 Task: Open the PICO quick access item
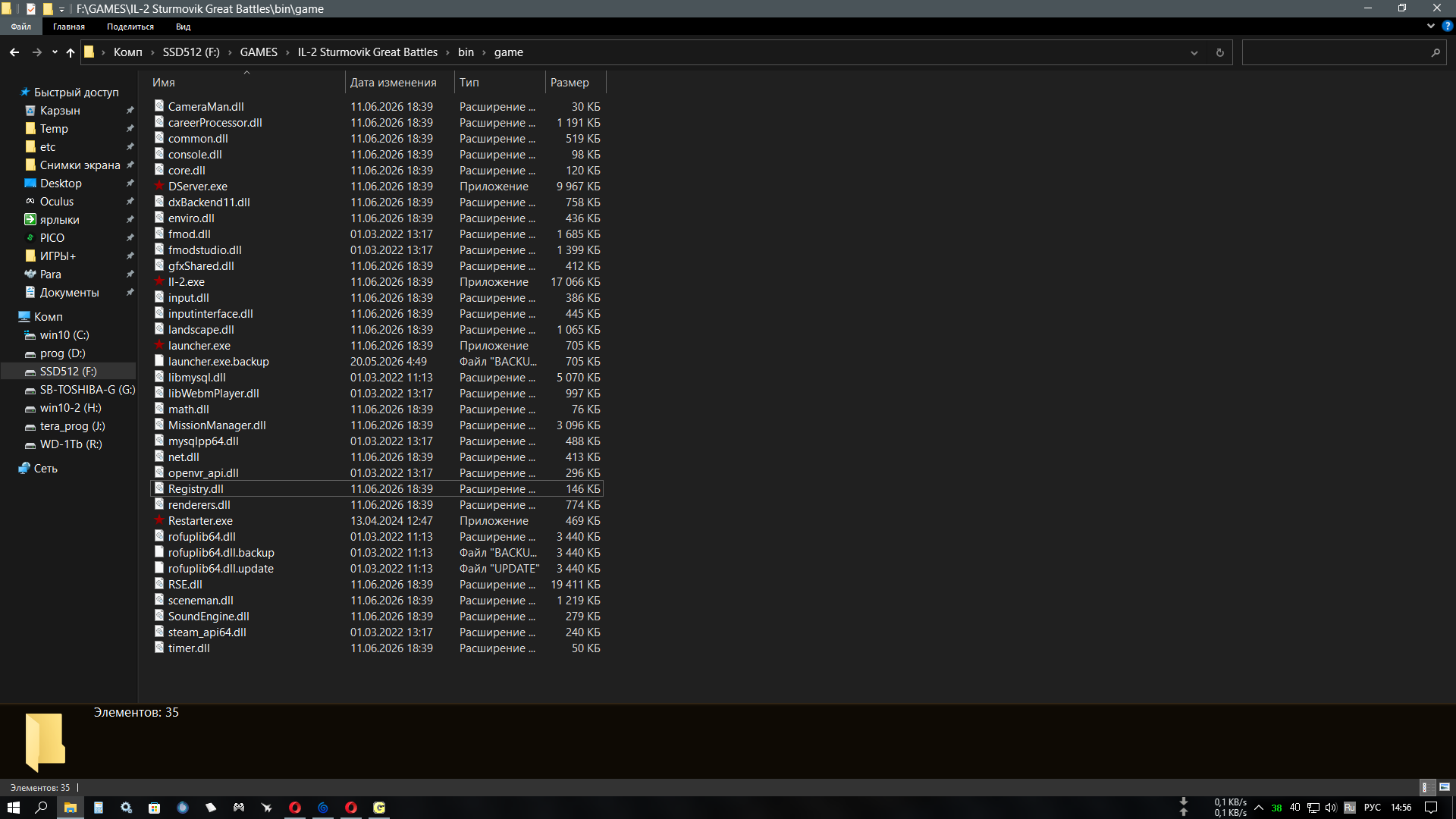pos(52,238)
